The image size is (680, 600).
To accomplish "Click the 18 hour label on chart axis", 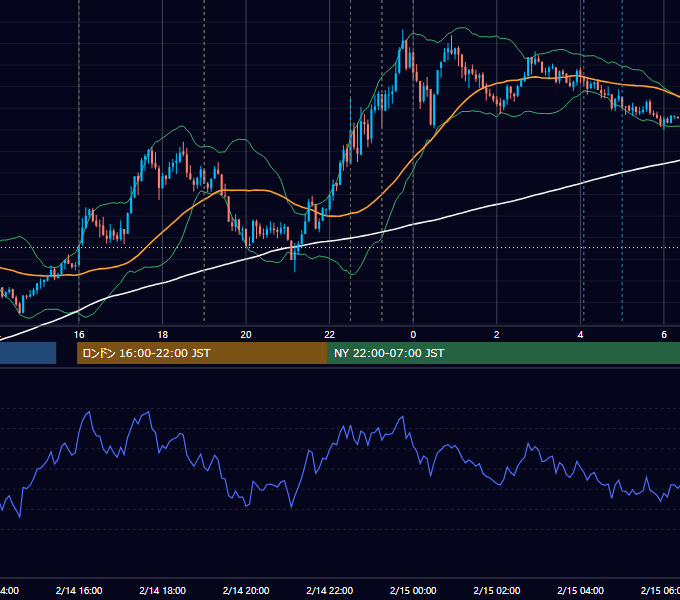I will tap(163, 335).
